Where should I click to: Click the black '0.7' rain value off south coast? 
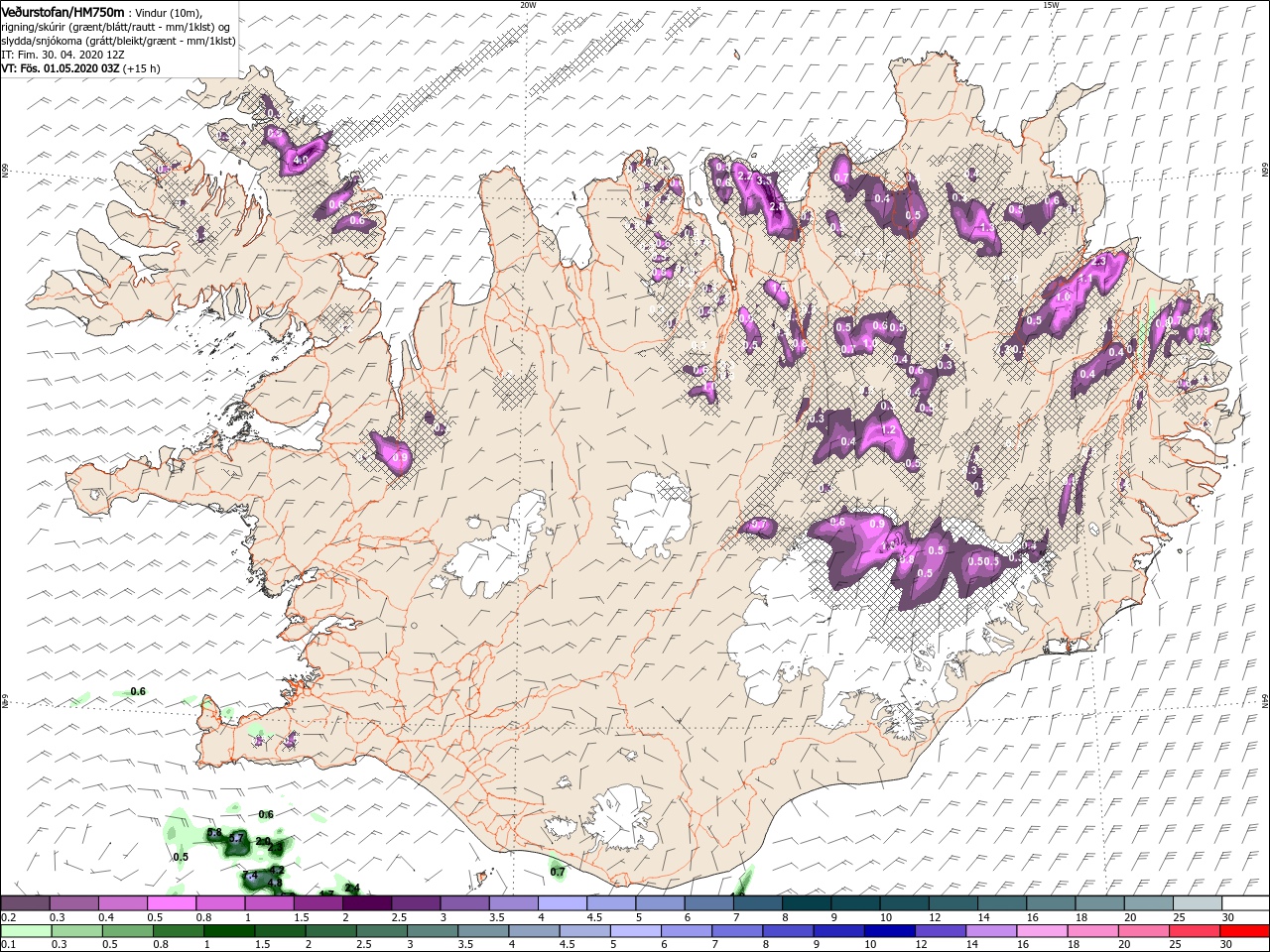pyautogui.click(x=558, y=872)
